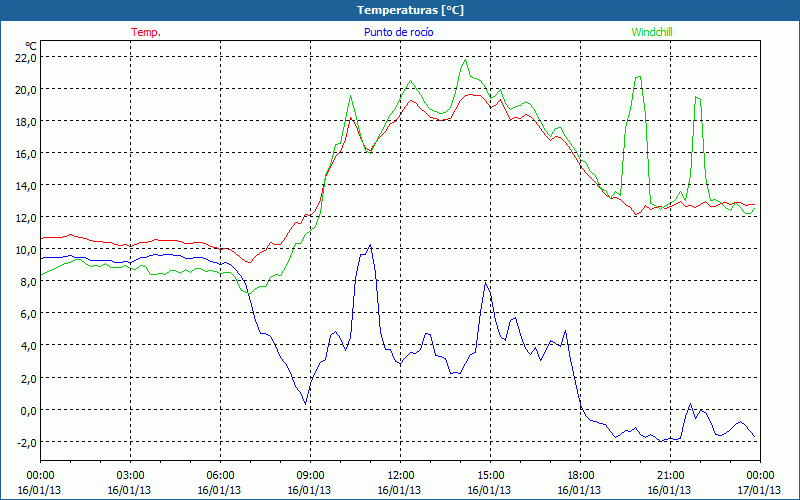Select the green 'Windchill' legend label
800x500 pixels.
coord(652,32)
